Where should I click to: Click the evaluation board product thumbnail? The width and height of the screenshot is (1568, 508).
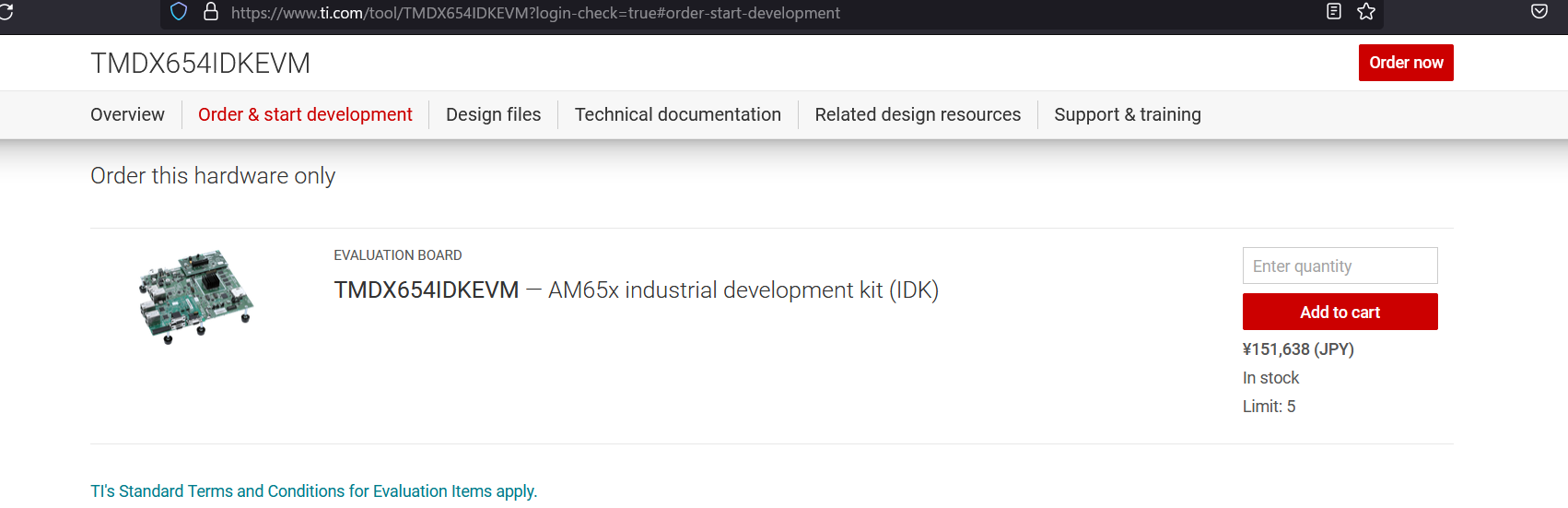coord(196,296)
